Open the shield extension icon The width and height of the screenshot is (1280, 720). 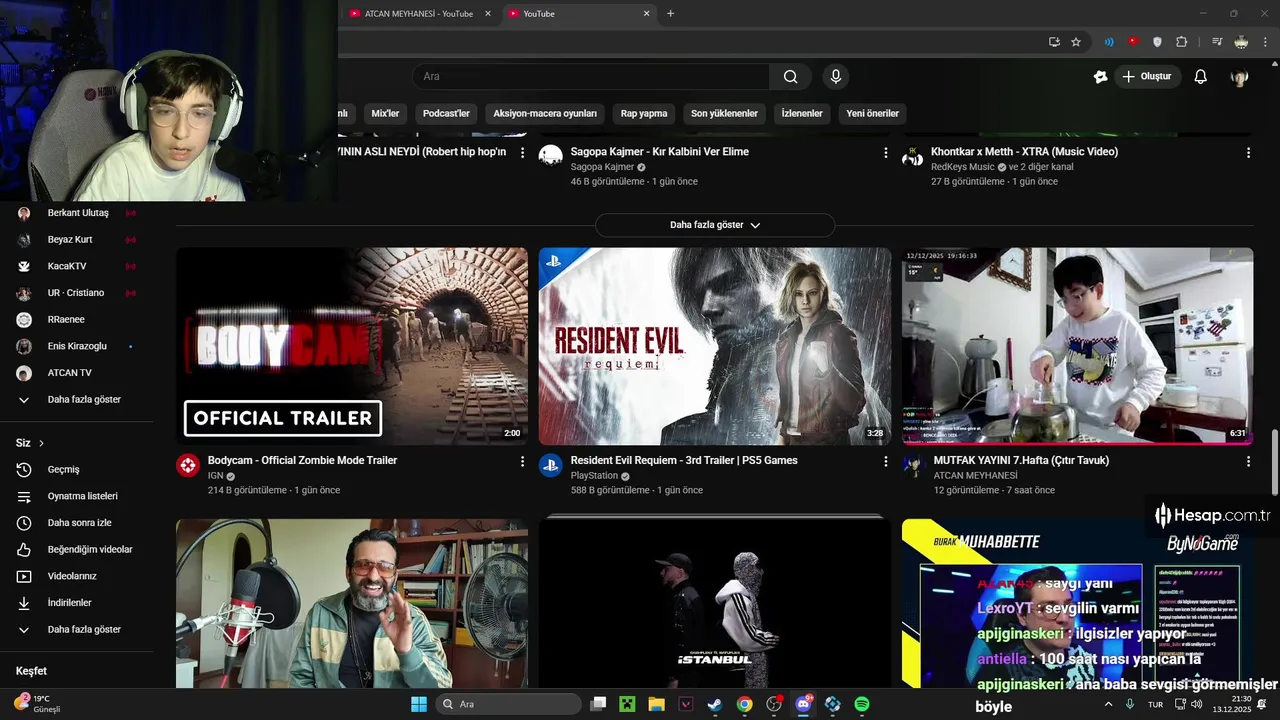pos(1157,42)
